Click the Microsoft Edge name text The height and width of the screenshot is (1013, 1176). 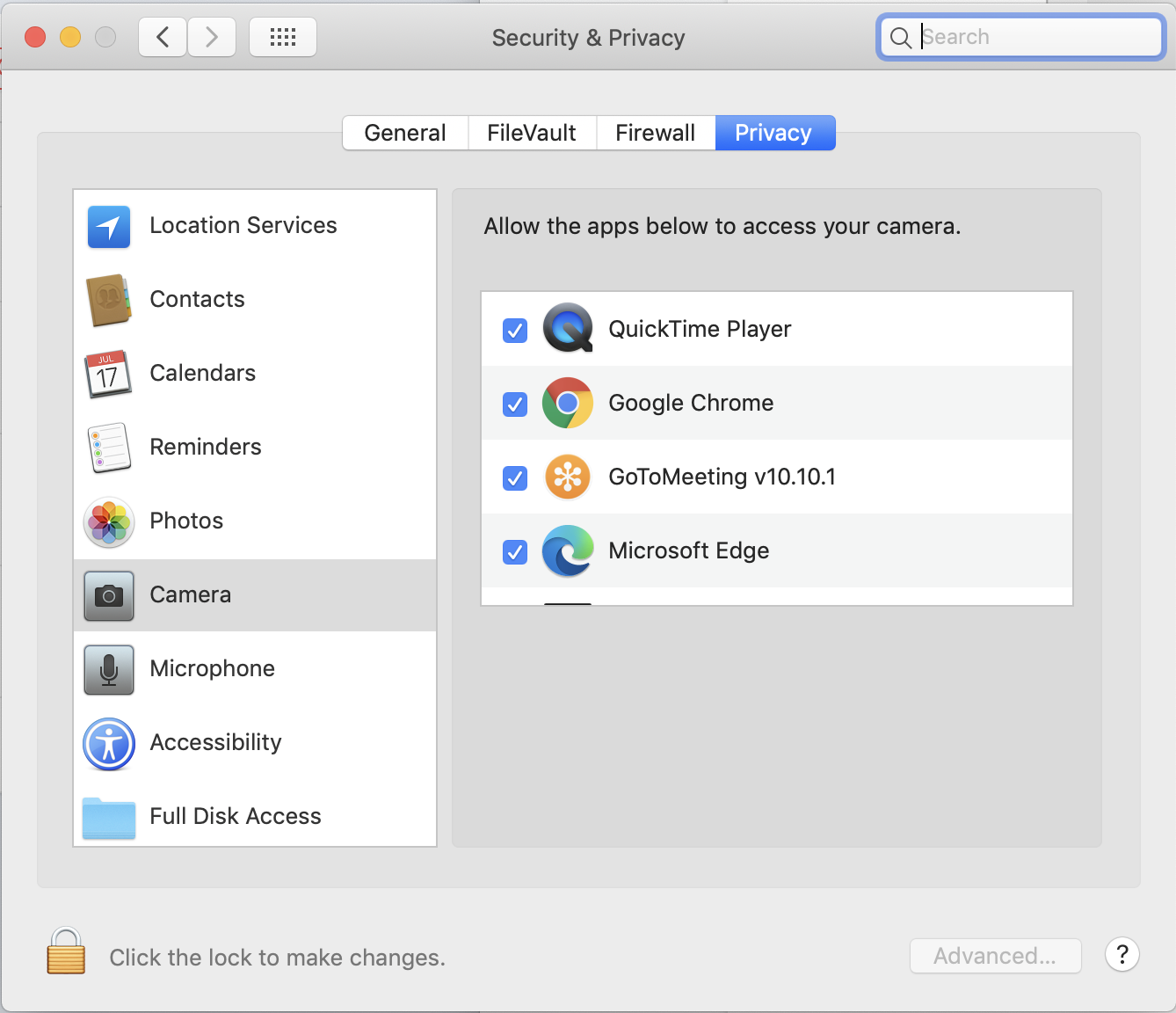click(689, 550)
